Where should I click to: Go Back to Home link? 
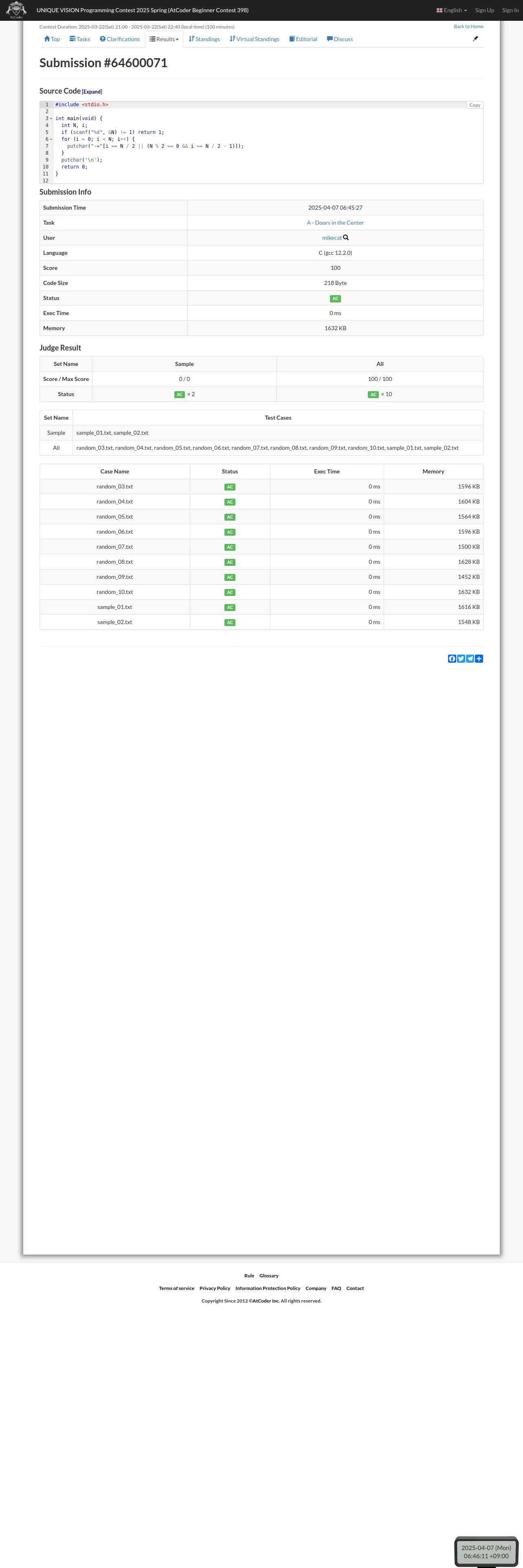(x=468, y=26)
